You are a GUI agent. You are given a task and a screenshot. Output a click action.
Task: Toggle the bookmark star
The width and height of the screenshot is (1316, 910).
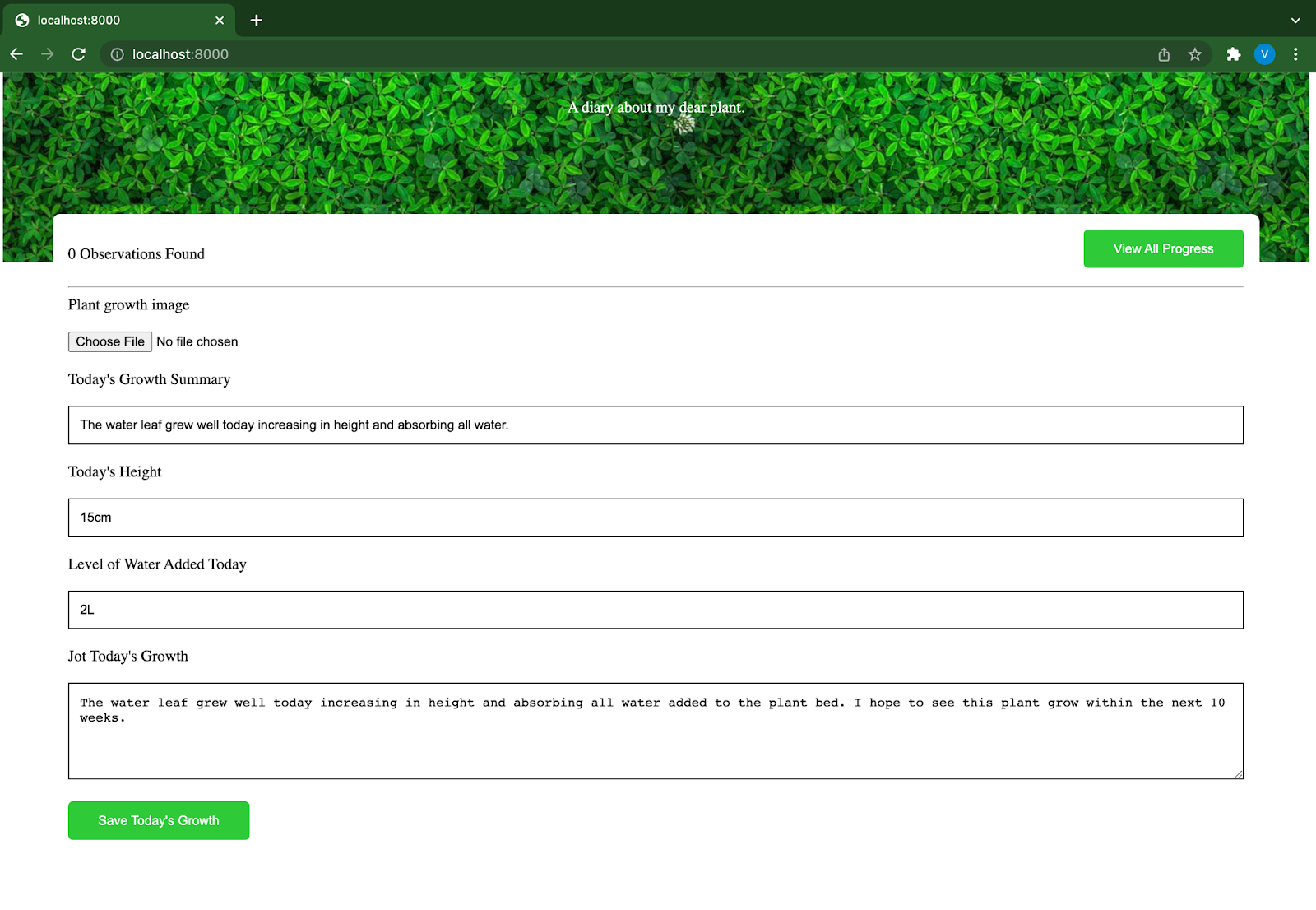pos(1195,53)
